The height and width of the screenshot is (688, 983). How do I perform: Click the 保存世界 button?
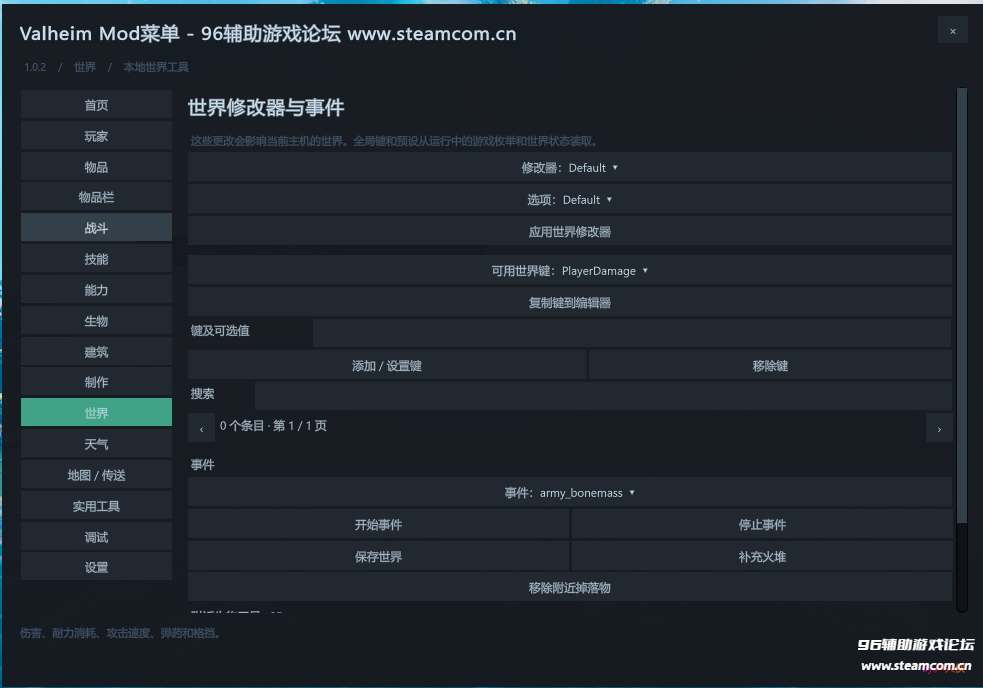click(378, 556)
